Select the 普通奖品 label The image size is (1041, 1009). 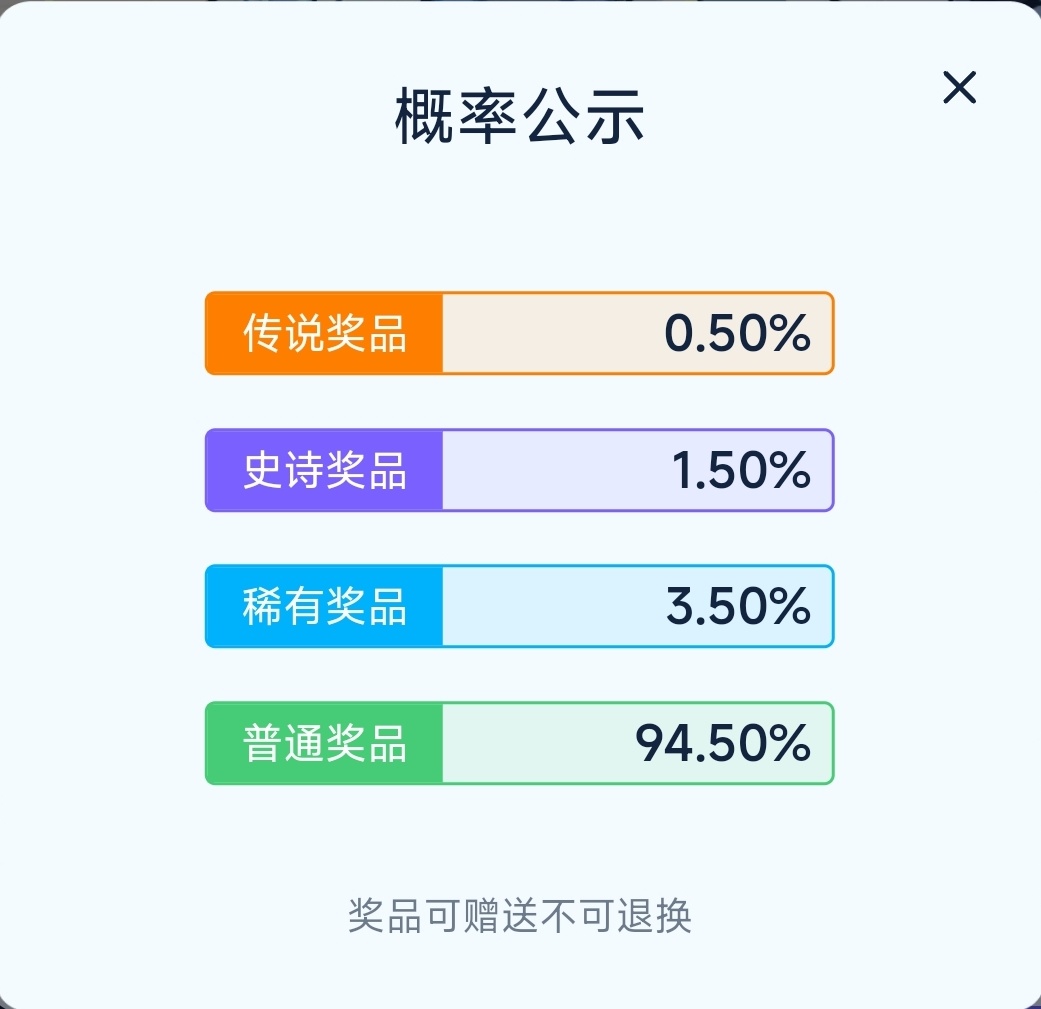tap(325, 743)
